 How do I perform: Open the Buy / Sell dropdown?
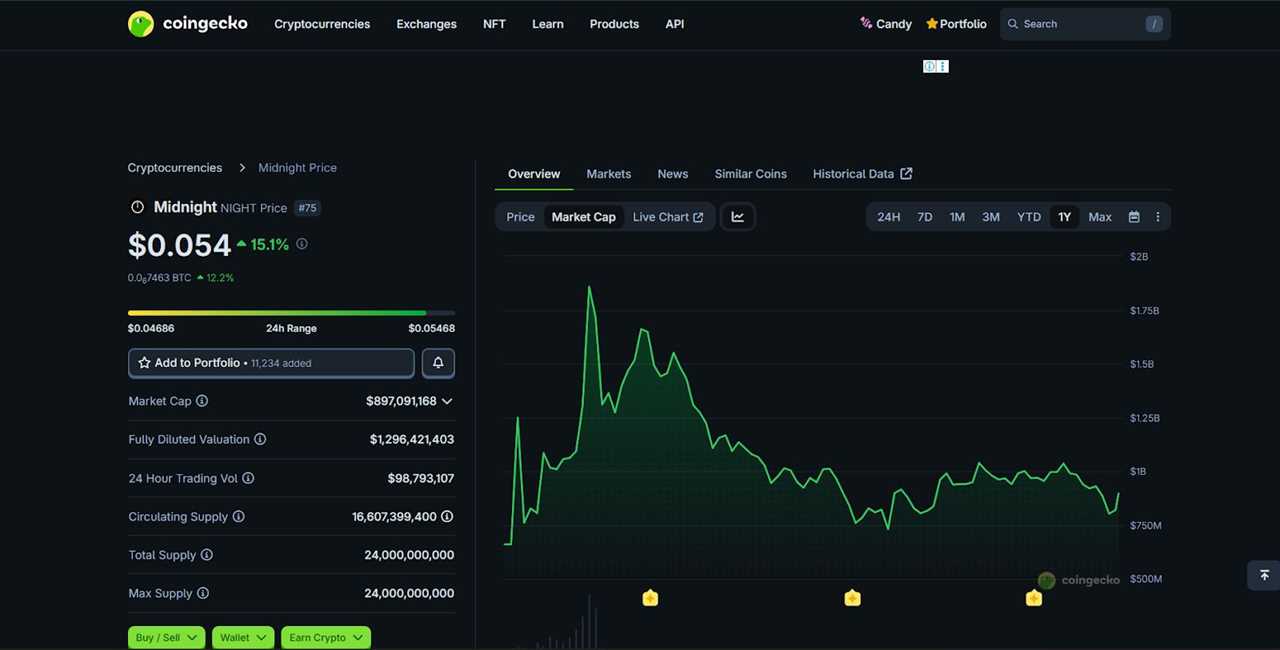click(166, 637)
